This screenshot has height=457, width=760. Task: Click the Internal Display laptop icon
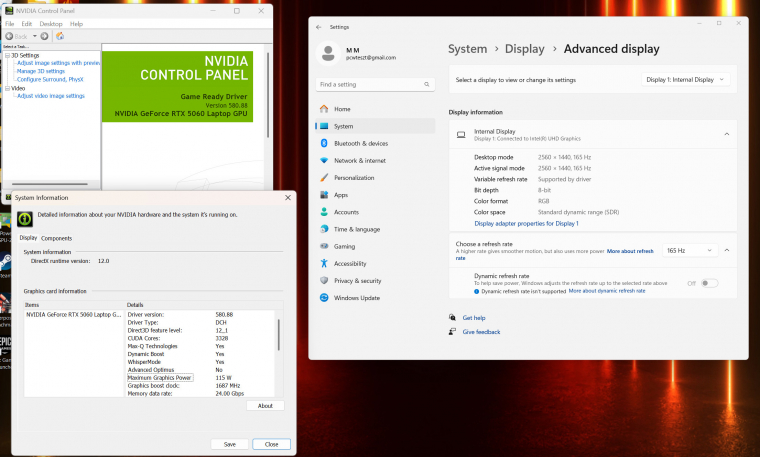pyautogui.click(x=461, y=135)
